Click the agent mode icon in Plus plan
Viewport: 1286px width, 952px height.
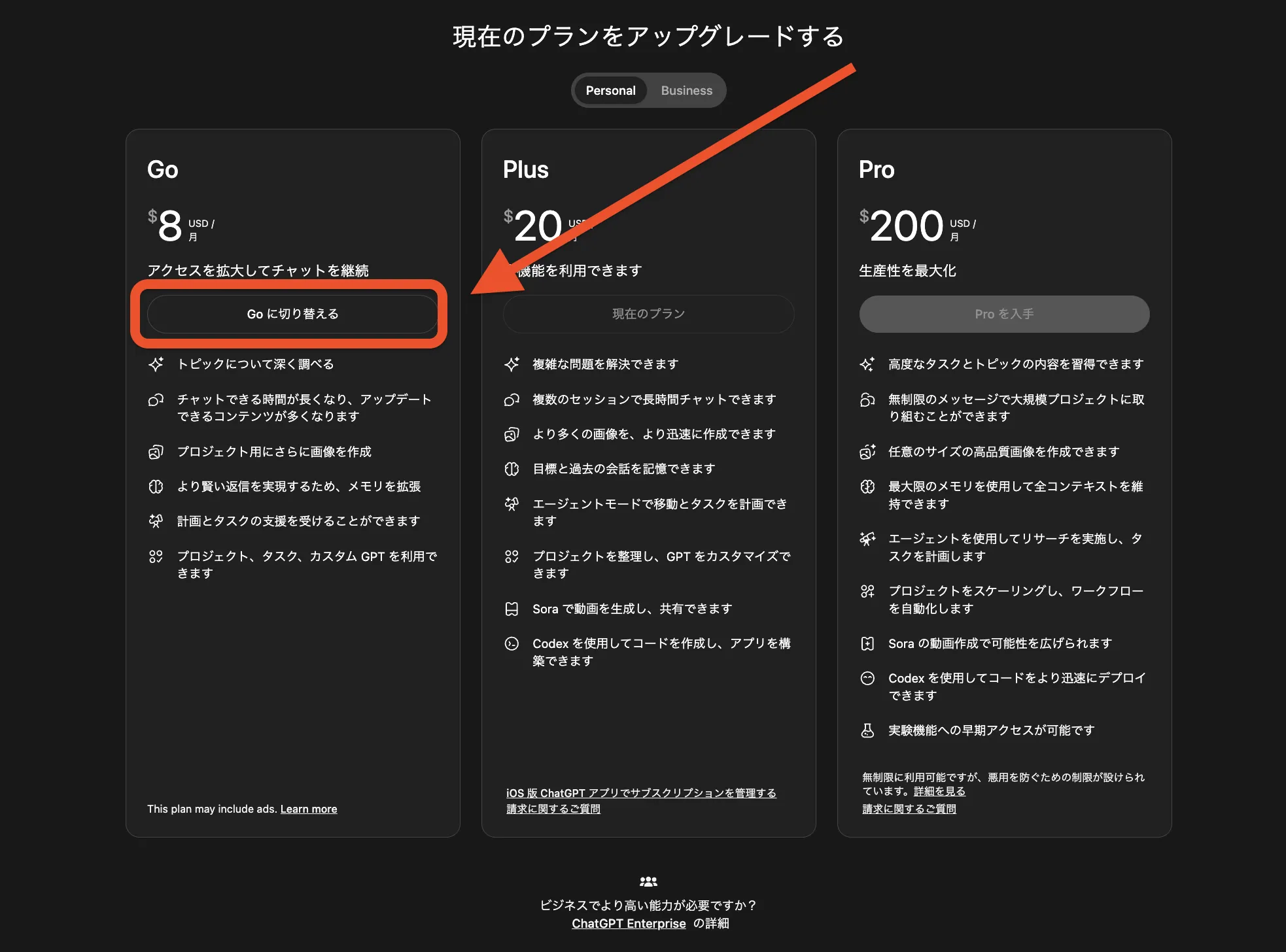[512, 504]
